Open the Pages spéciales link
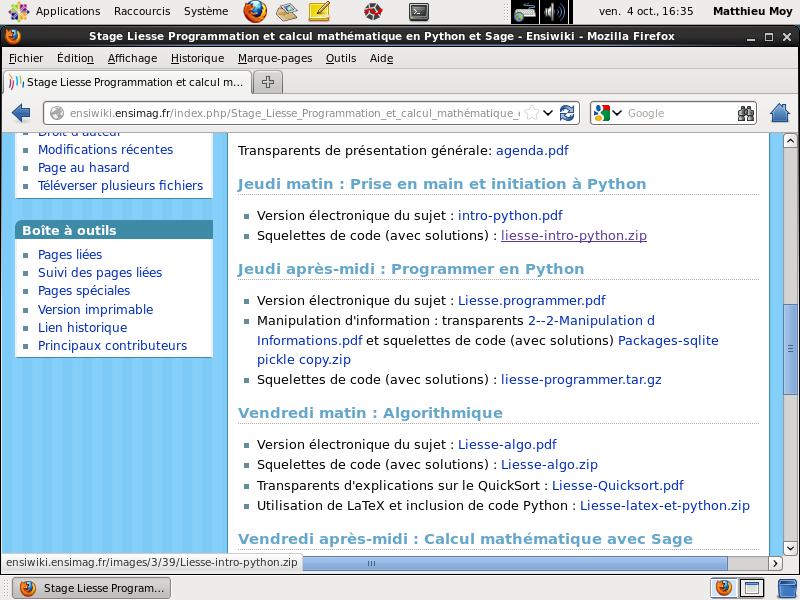Screen dimensions: 800x600 coord(84,290)
